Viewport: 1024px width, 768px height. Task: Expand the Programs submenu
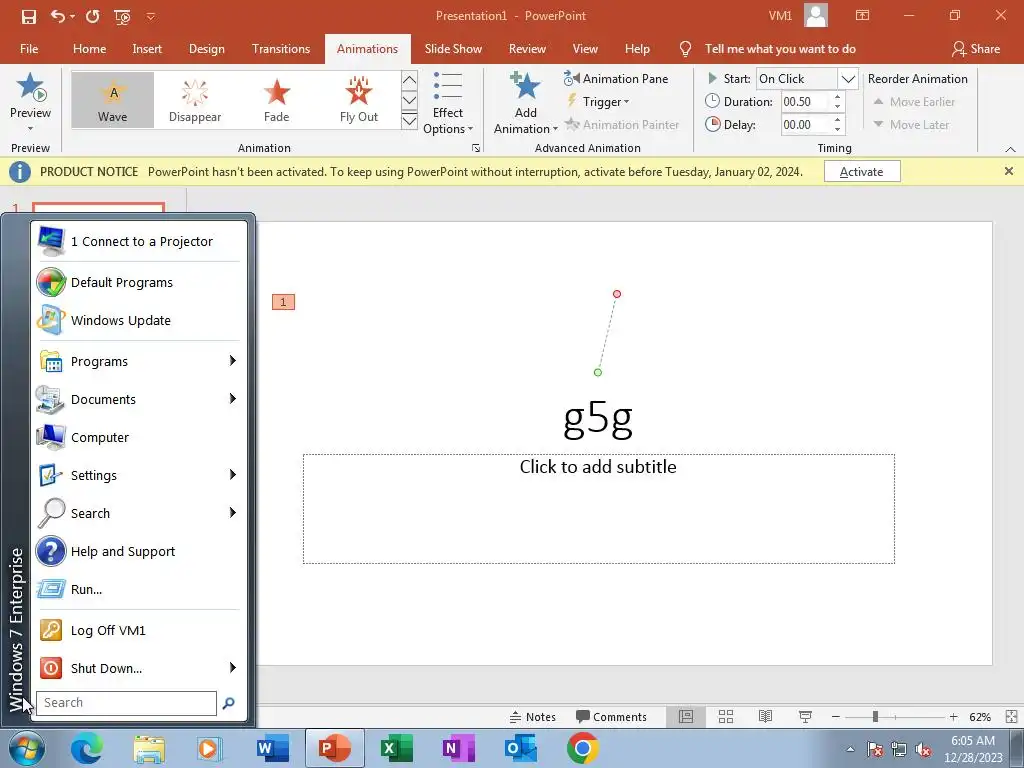138,362
